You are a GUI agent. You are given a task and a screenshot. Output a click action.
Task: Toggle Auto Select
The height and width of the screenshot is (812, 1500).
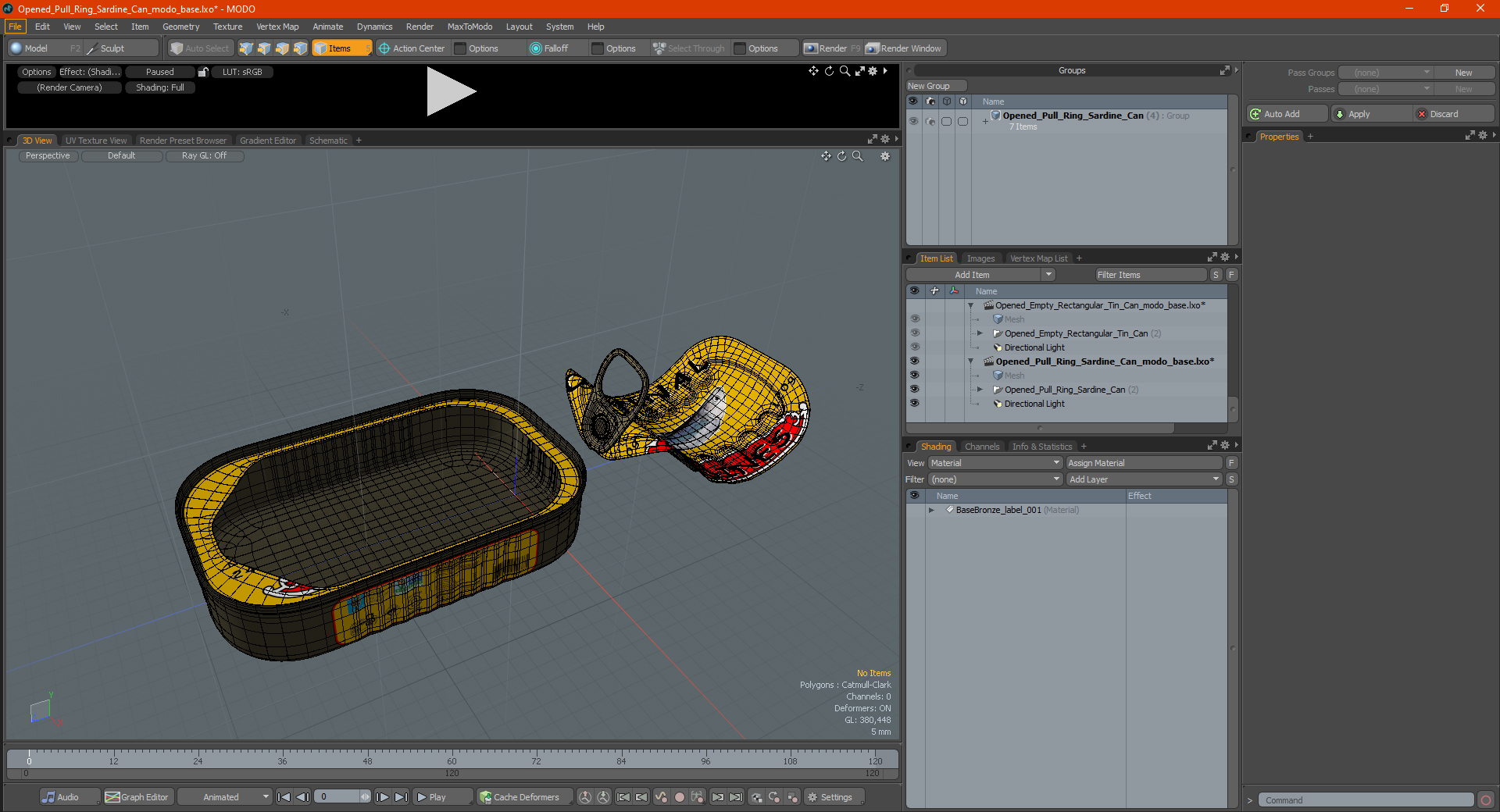pyautogui.click(x=200, y=48)
